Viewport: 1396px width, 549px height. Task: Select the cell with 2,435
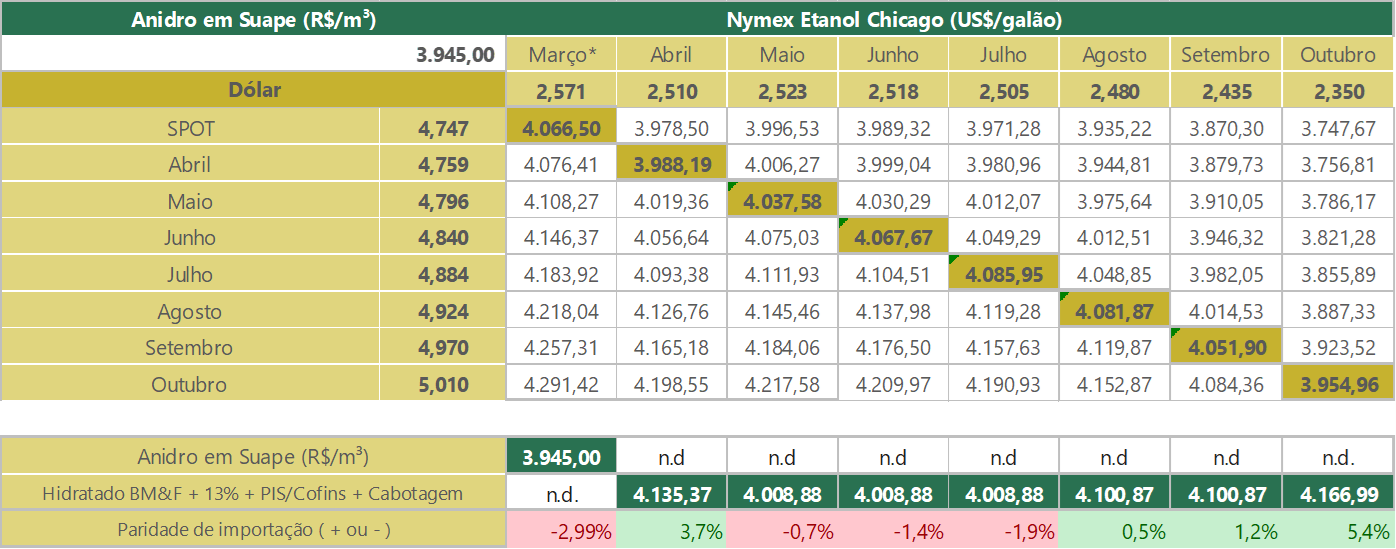1225,91
